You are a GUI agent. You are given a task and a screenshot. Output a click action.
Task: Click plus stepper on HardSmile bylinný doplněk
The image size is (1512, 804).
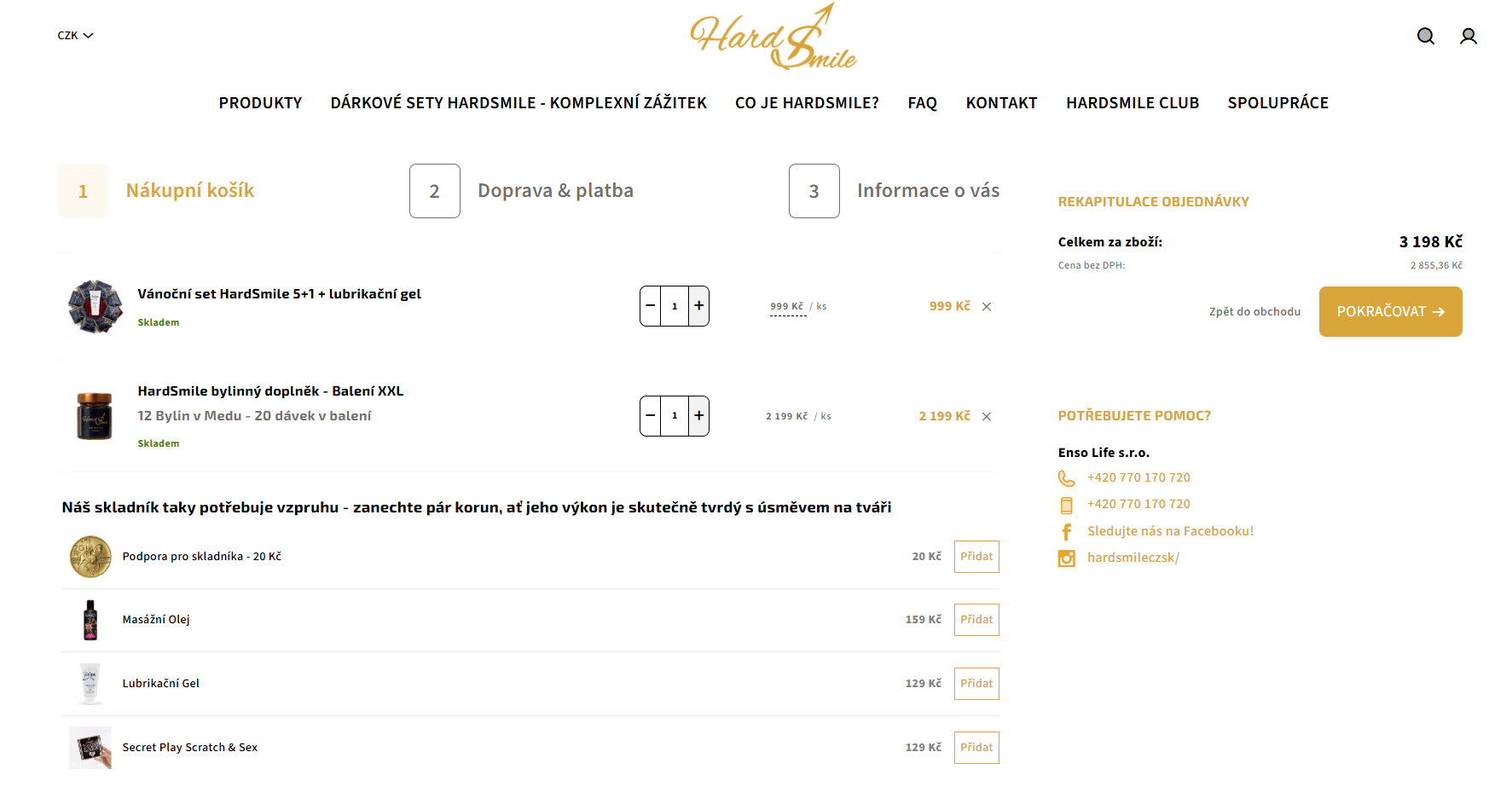pyautogui.click(x=698, y=415)
